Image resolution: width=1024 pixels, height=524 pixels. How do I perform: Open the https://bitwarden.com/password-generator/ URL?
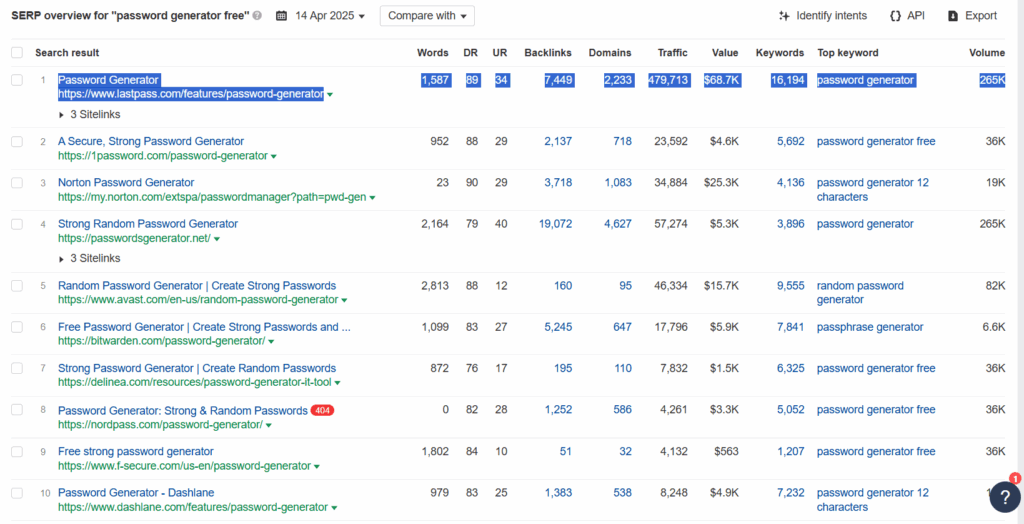click(x=161, y=341)
